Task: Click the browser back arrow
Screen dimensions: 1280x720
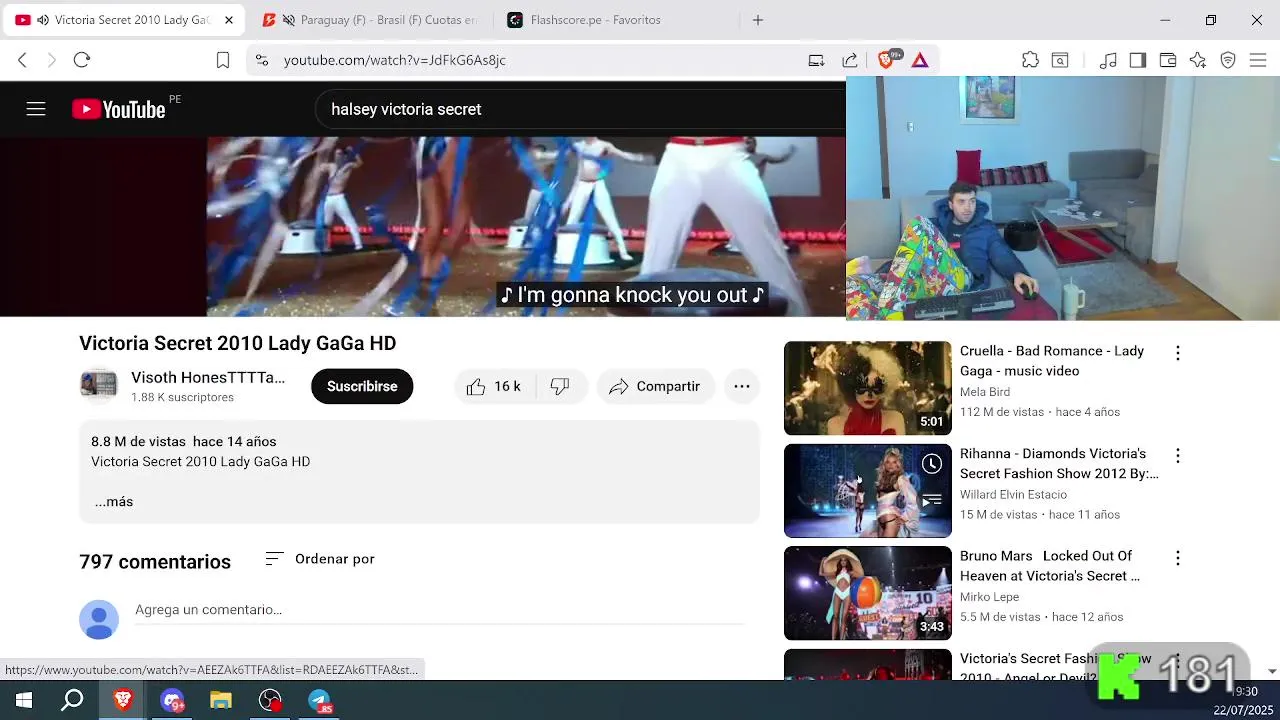Action: (22, 60)
